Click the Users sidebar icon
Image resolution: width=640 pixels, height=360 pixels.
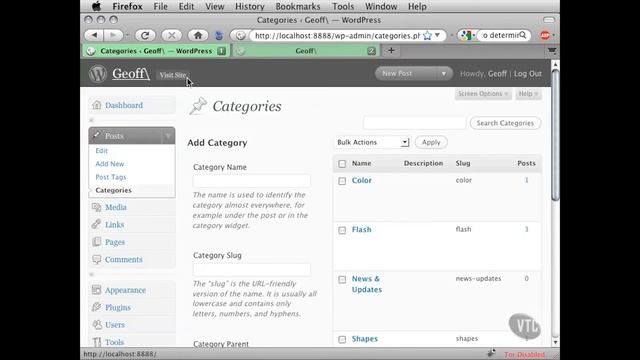click(96, 324)
